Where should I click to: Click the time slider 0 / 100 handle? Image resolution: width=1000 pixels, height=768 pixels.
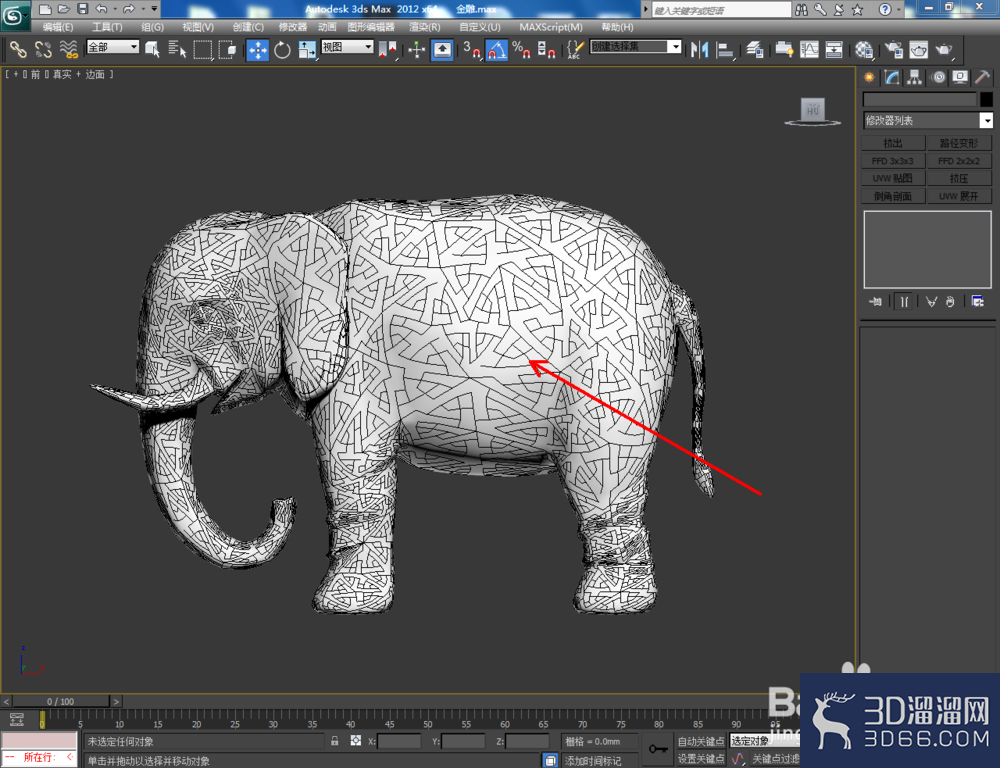pyautogui.click(x=61, y=701)
